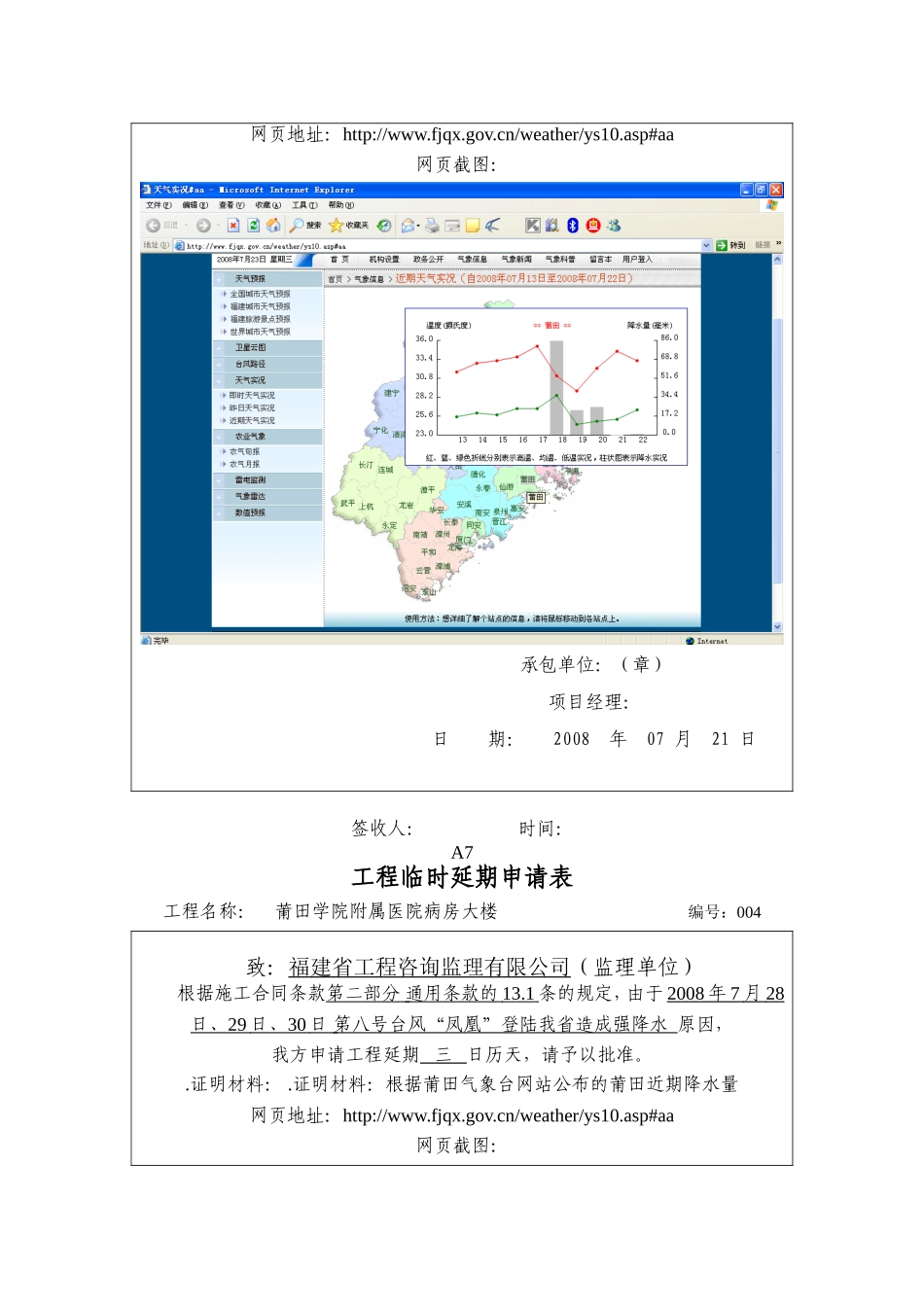Click 建宁 station on the map
This screenshot has width=924, height=1307.
pos(391,393)
